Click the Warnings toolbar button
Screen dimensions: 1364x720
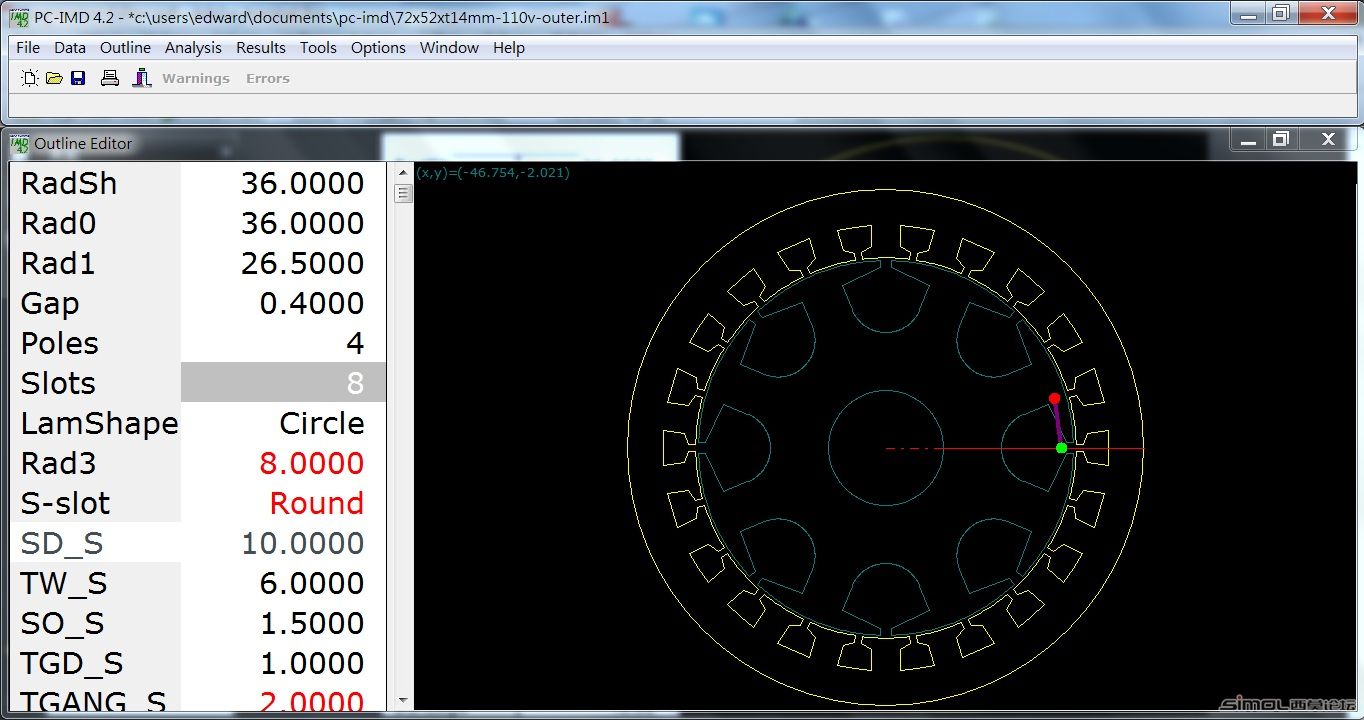click(196, 78)
